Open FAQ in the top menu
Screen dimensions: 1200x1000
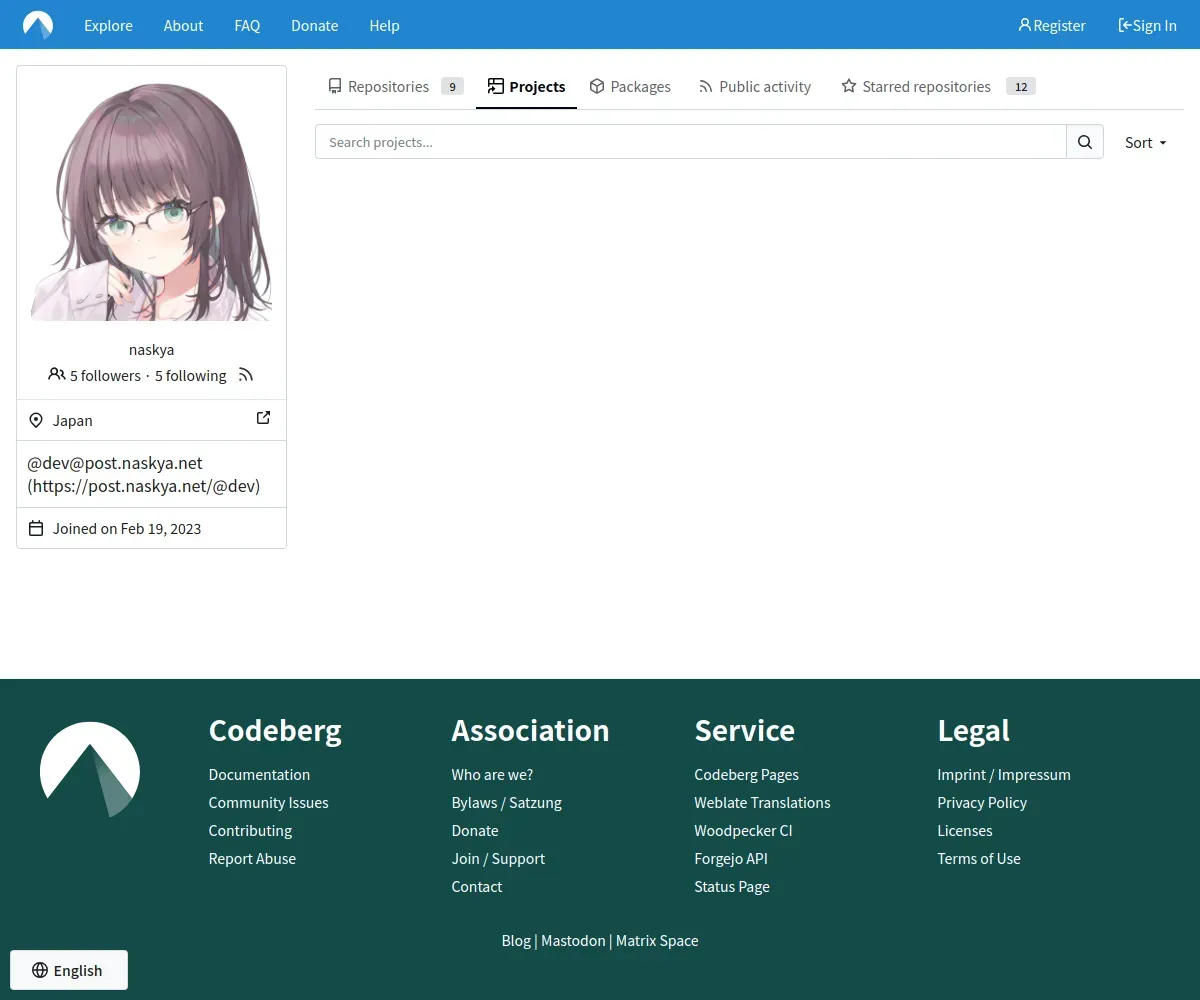click(x=247, y=25)
